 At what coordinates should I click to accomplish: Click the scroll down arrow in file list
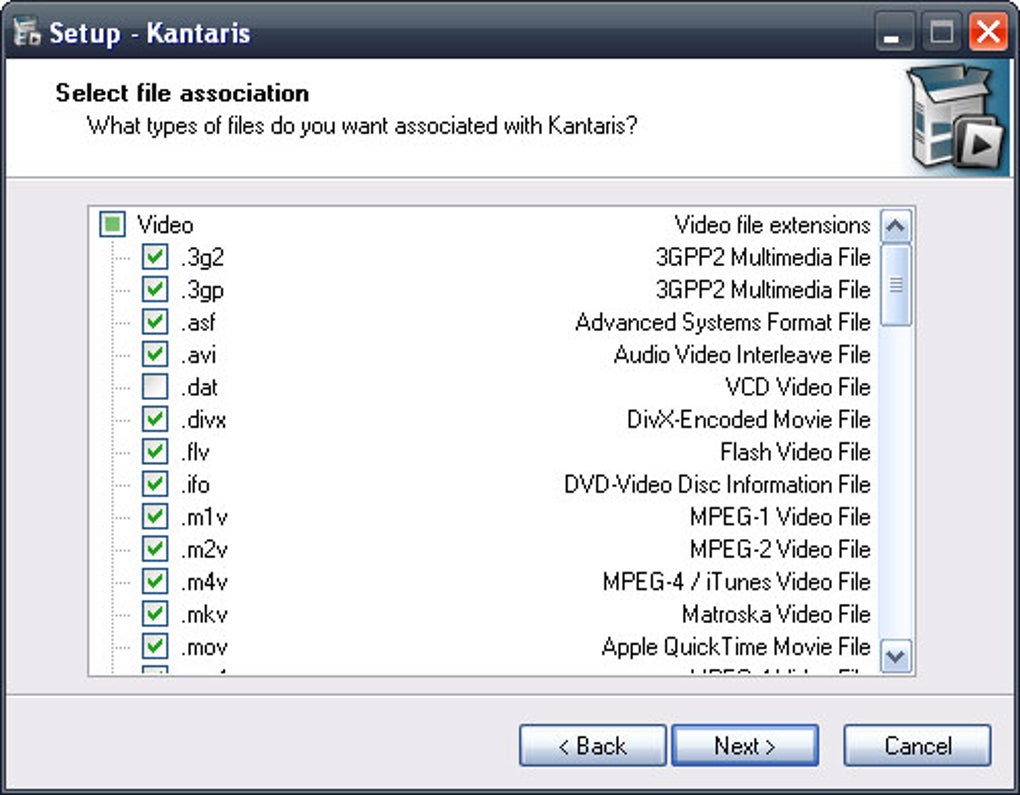896,657
